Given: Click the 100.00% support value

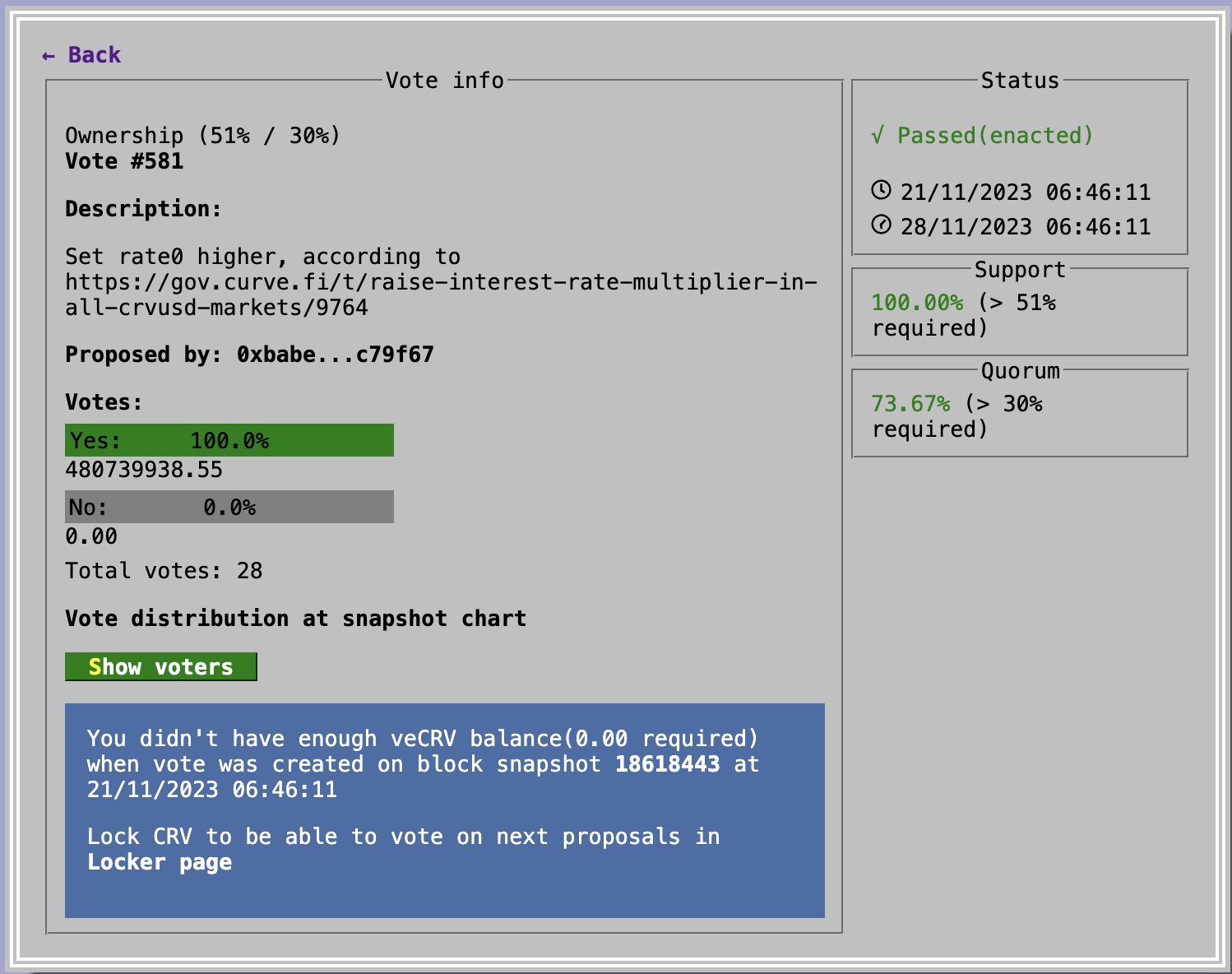Looking at the screenshot, I should [x=917, y=303].
